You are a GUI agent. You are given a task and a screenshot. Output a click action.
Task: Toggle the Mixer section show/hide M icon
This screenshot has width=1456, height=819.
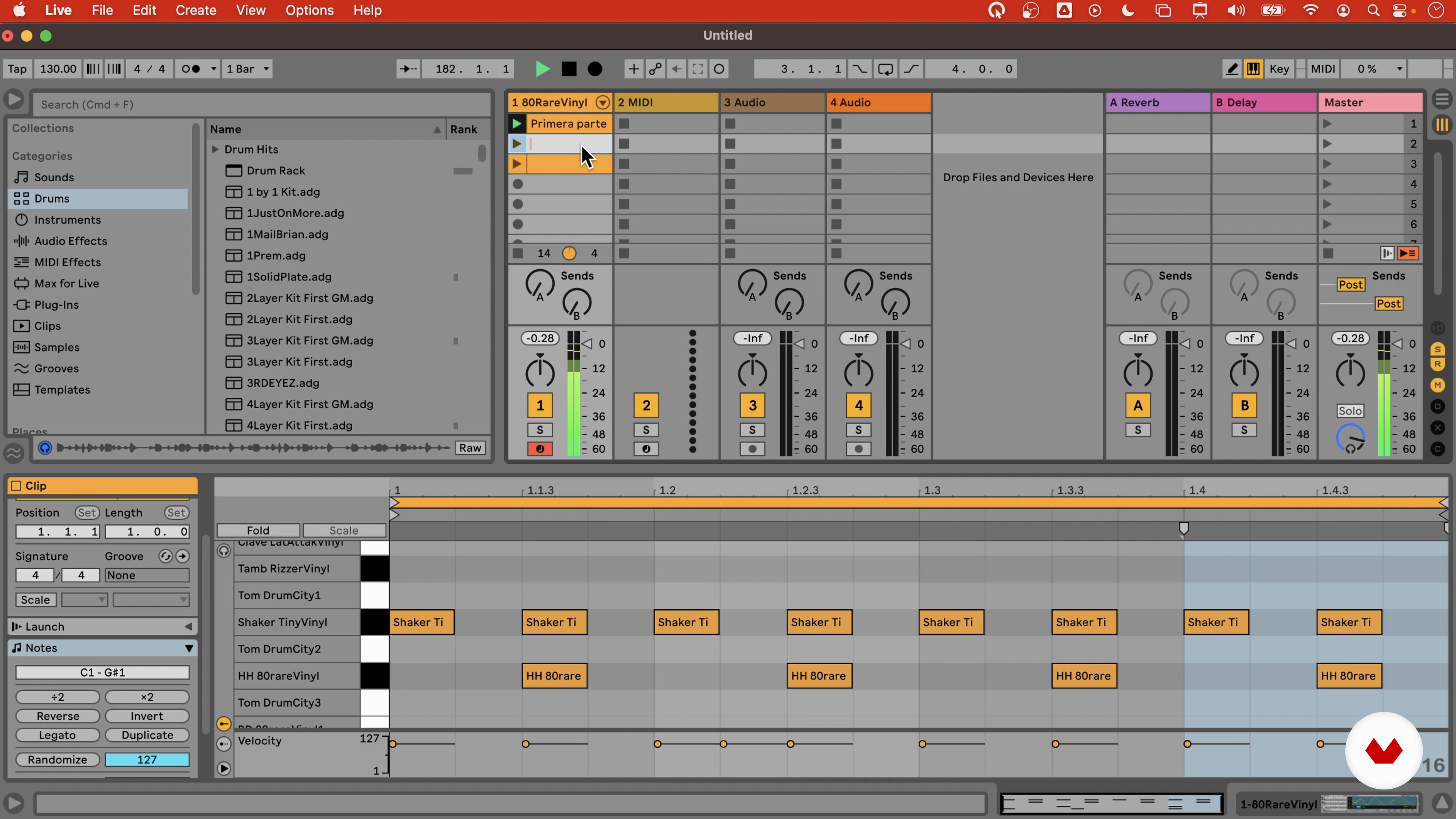click(1437, 386)
